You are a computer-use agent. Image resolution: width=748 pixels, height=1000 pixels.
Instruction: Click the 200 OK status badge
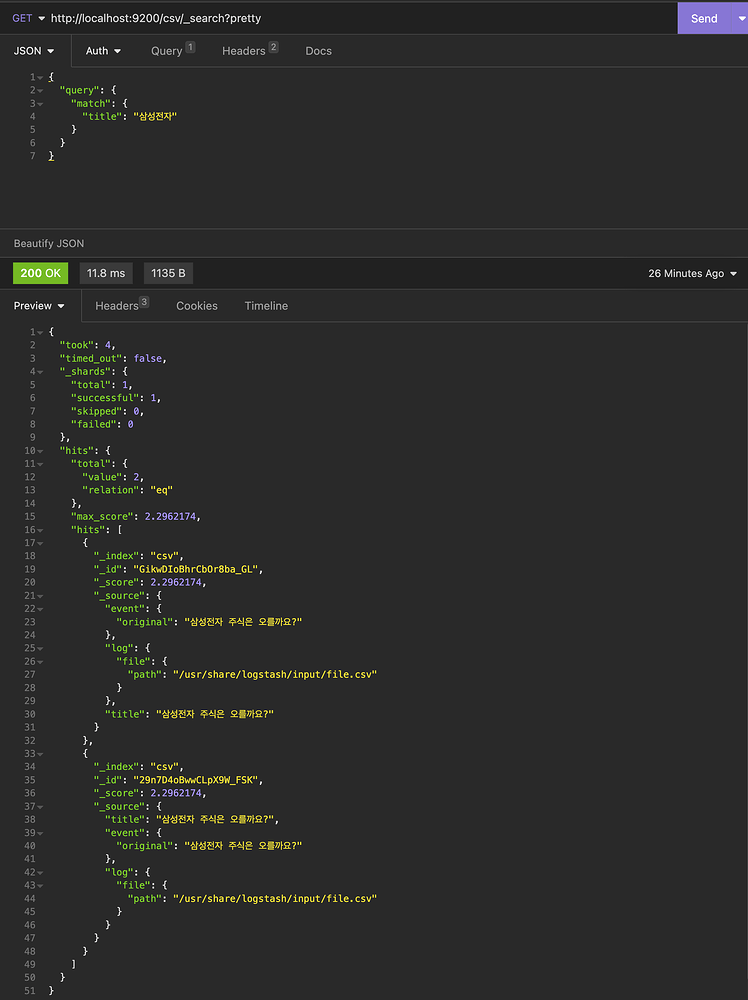click(x=40, y=273)
